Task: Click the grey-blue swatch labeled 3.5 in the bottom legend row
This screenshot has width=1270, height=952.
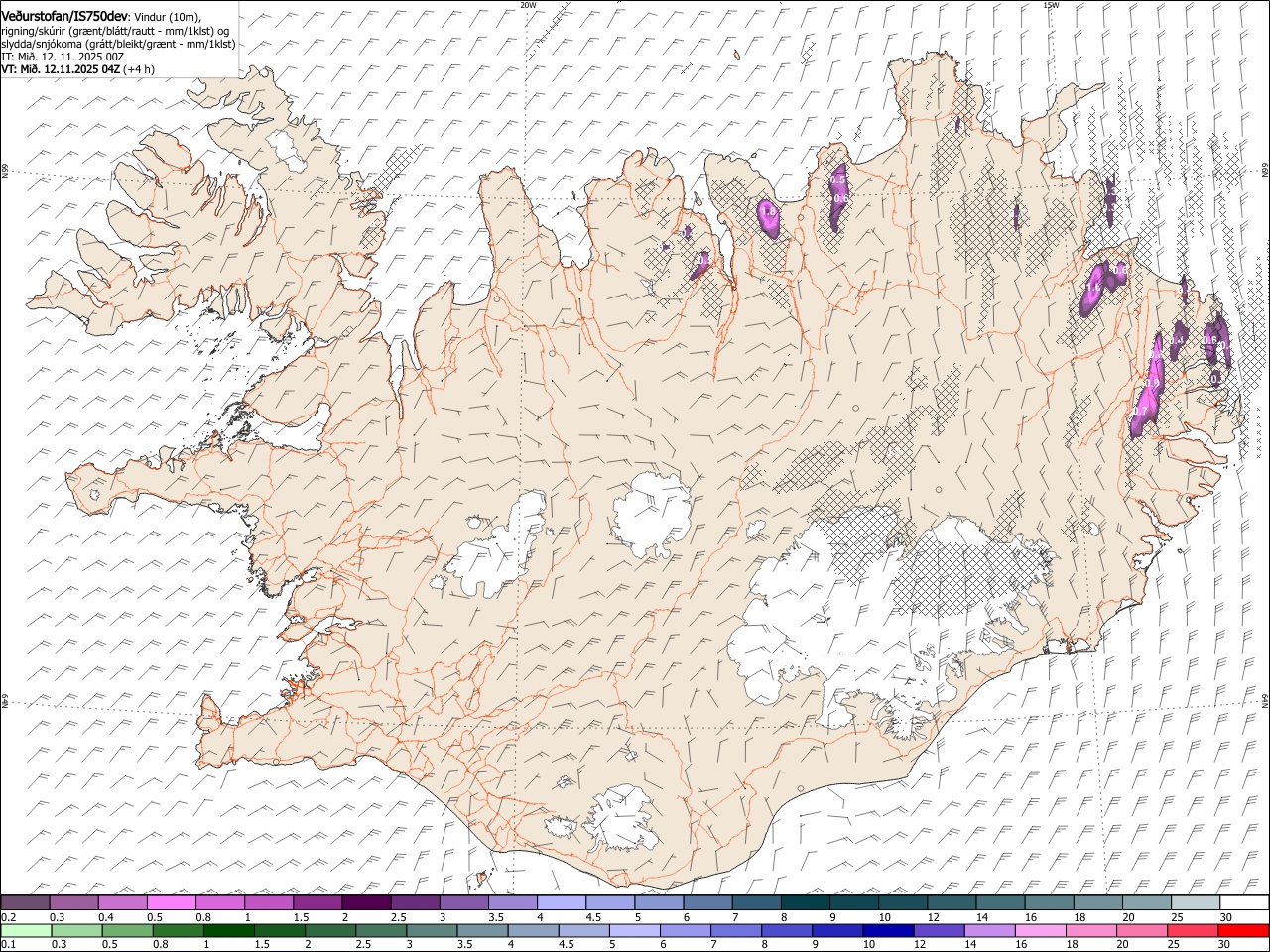Action: 482,931
